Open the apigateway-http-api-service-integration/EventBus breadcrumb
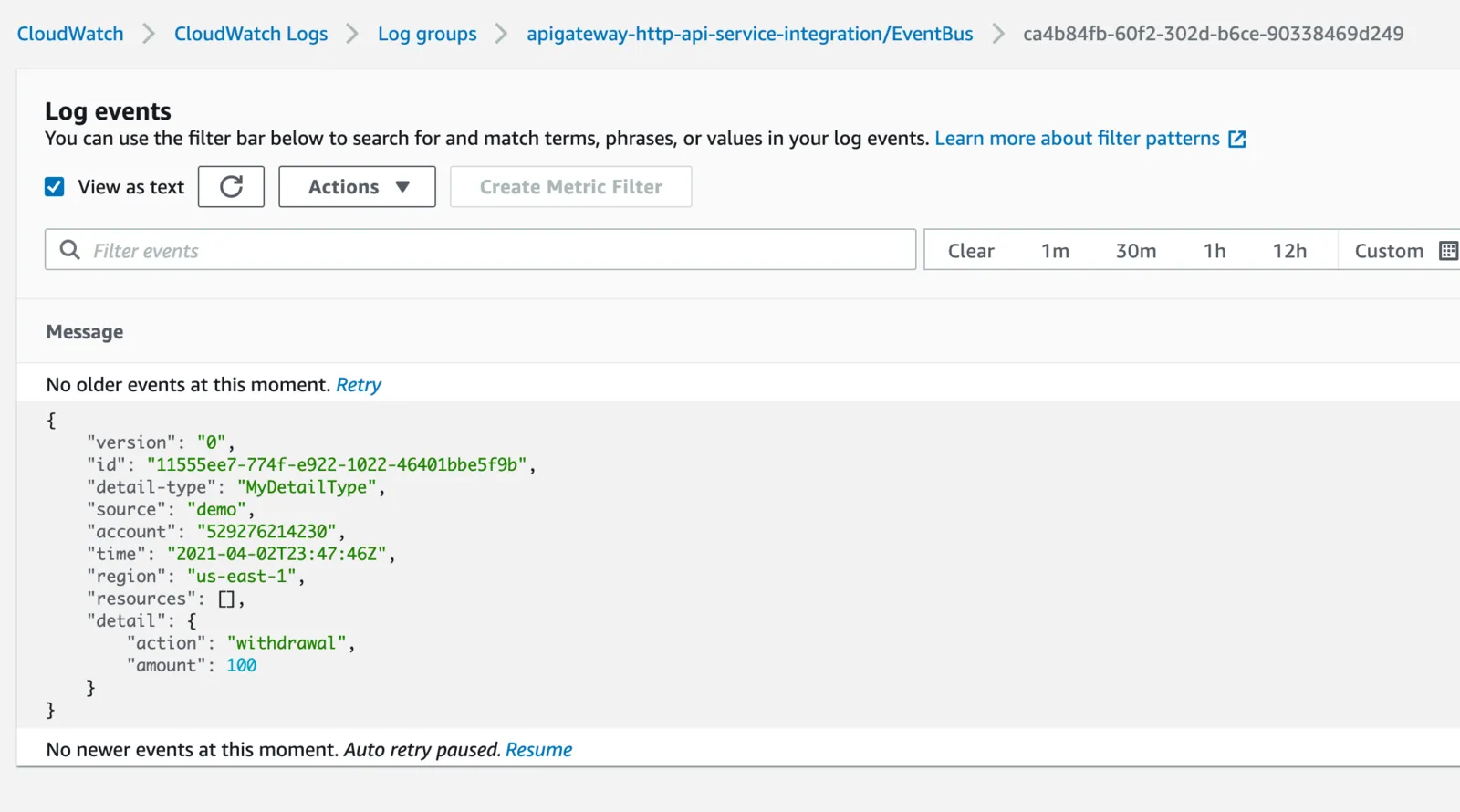This screenshot has width=1460, height=812. tap(749, 34)
